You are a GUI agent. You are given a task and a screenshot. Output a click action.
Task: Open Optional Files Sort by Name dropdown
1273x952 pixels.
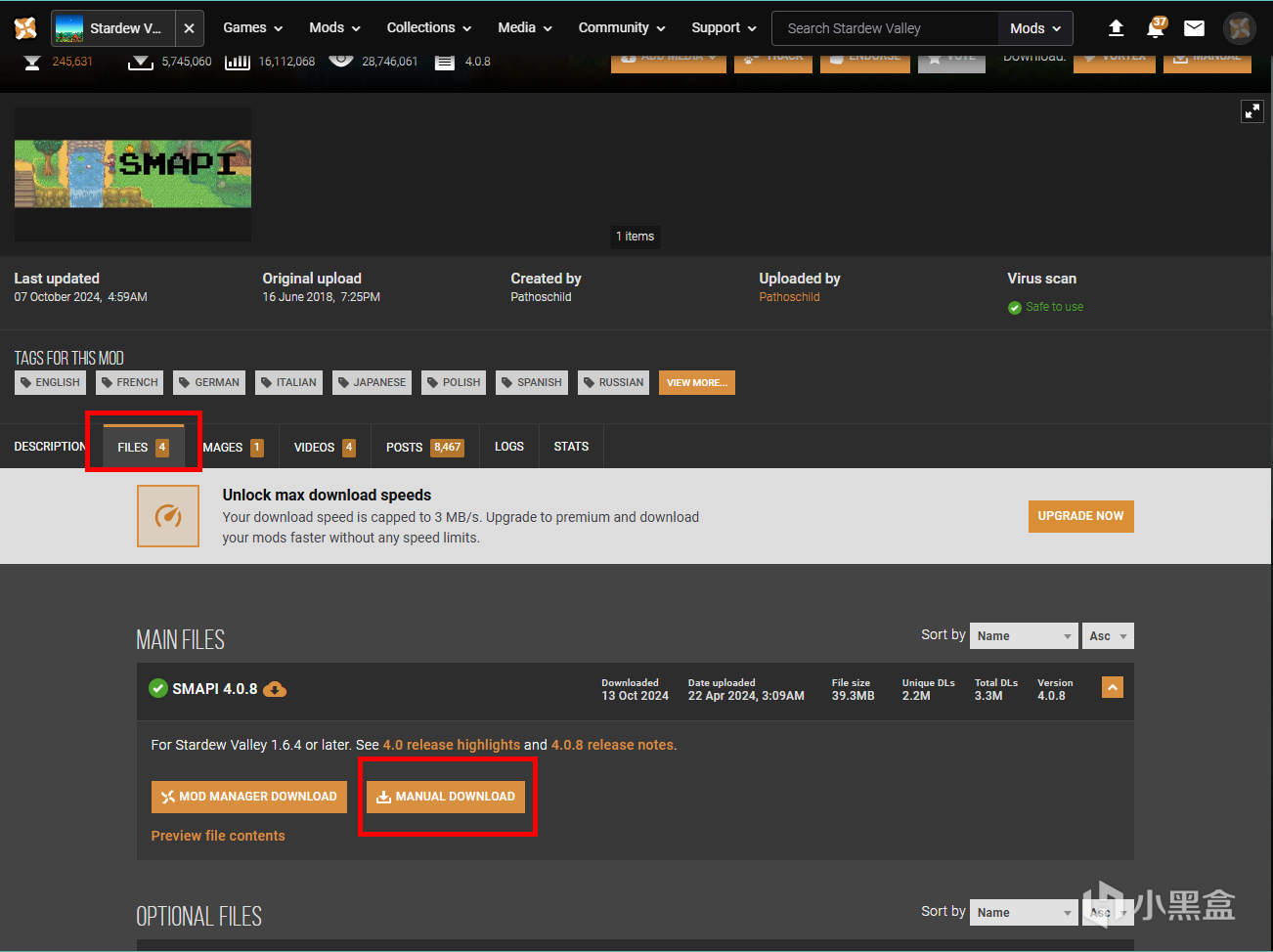pos(1024,913)
